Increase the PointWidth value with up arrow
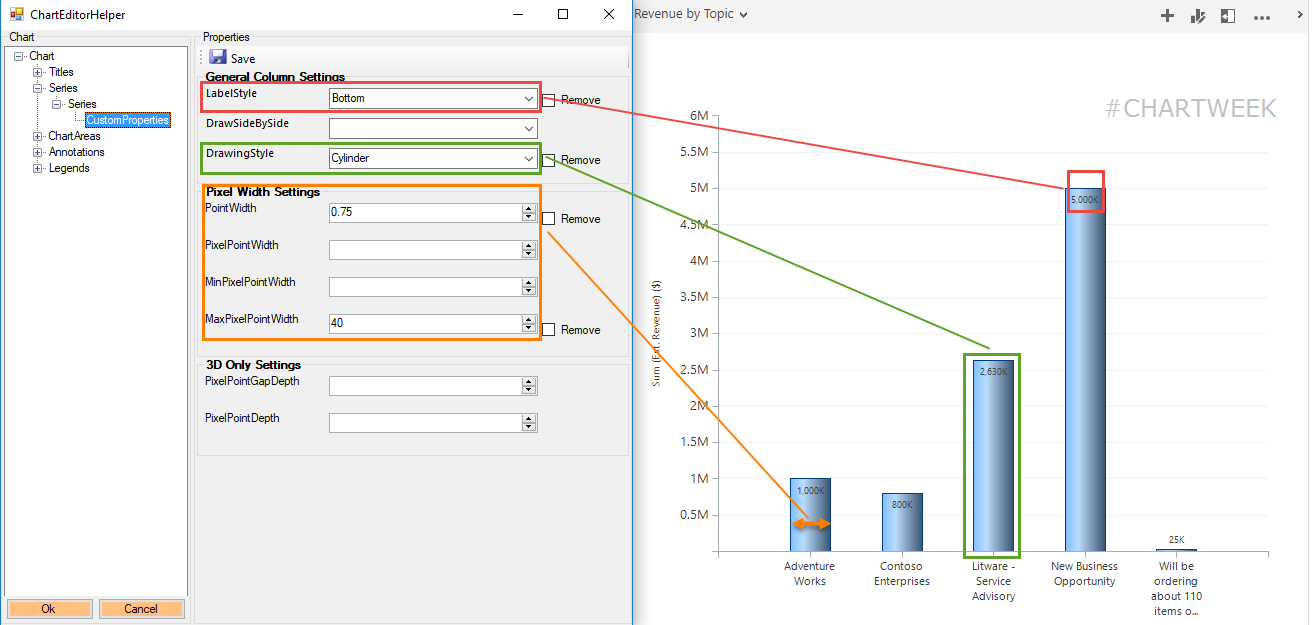 (x=529, y=209)
